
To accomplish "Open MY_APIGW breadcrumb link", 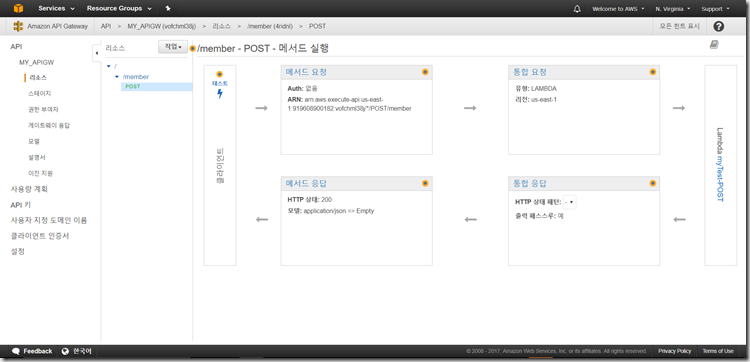I will click(x=162, y=26).
